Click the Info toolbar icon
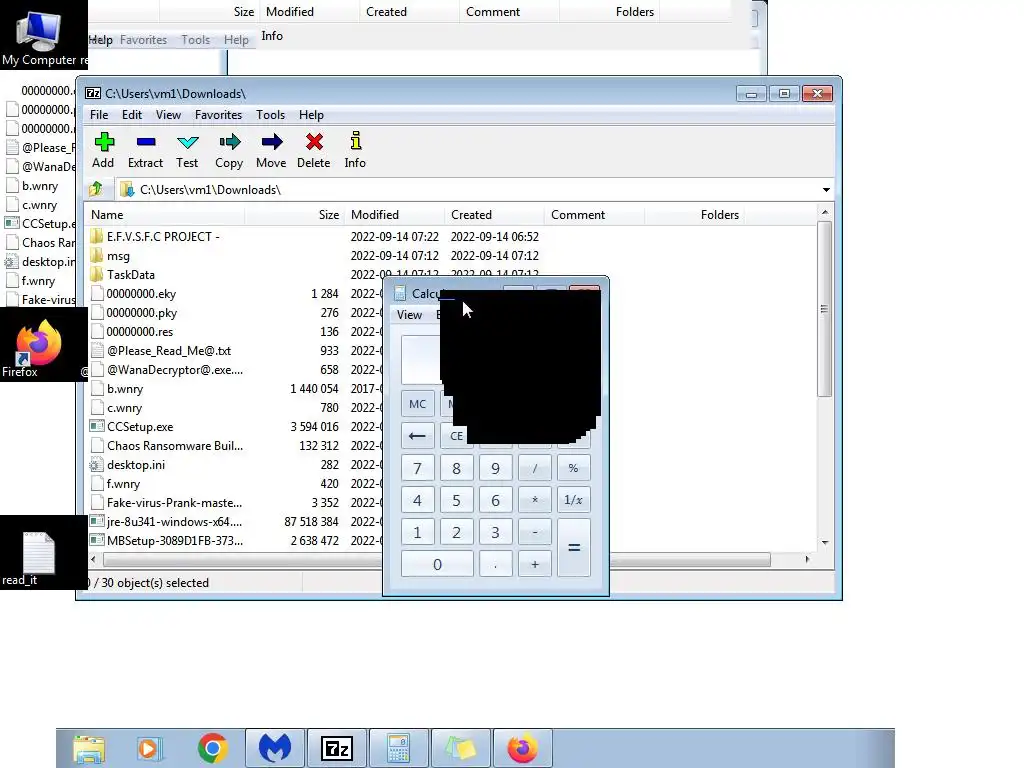1024x768 pixels. pos(355,150)
